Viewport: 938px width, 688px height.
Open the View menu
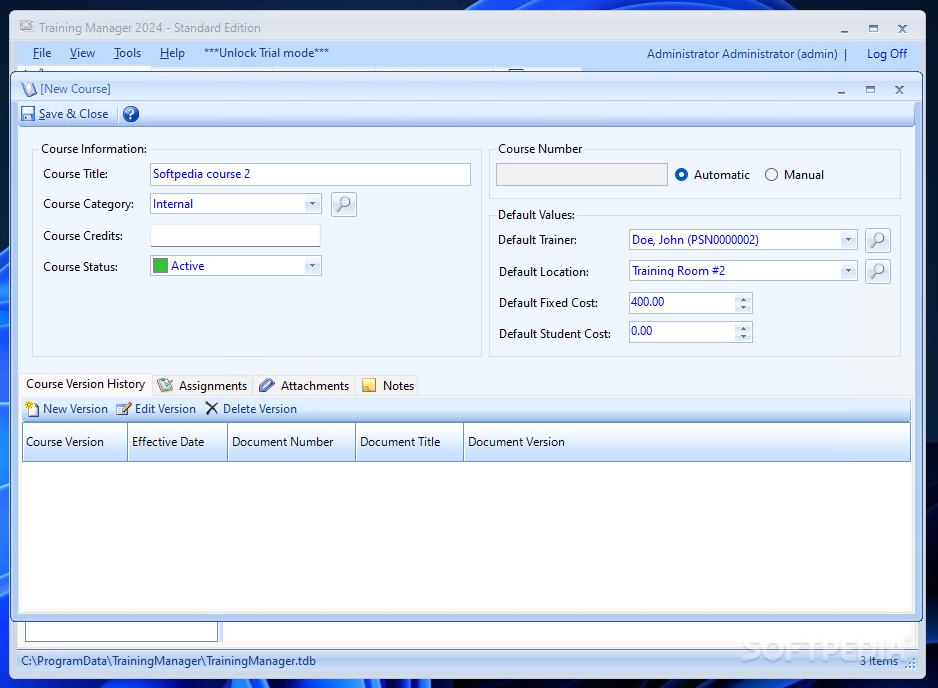(x=83, y=53)
